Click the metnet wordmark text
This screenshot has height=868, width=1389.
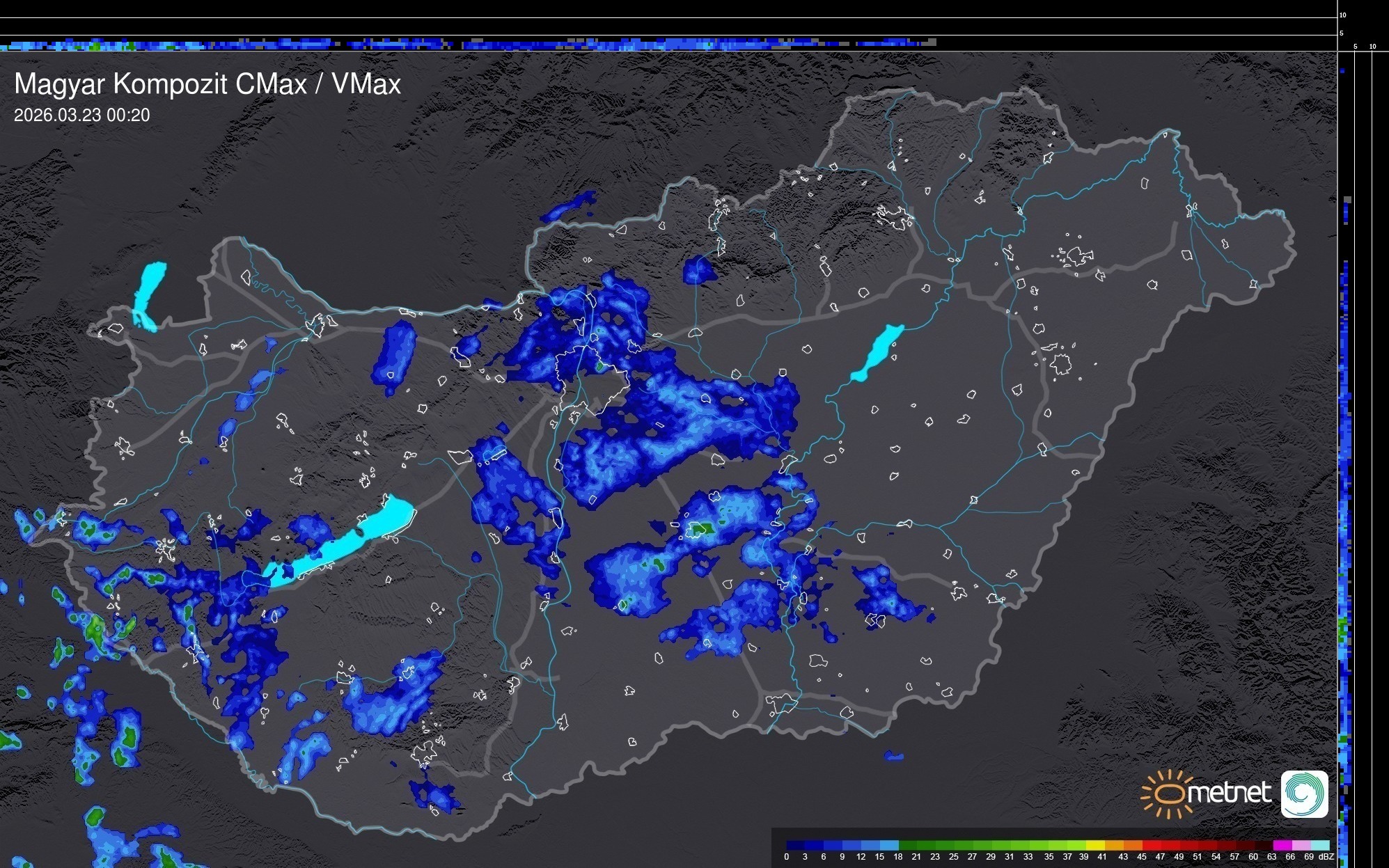pyautogui.click(x=1229, y=793)
